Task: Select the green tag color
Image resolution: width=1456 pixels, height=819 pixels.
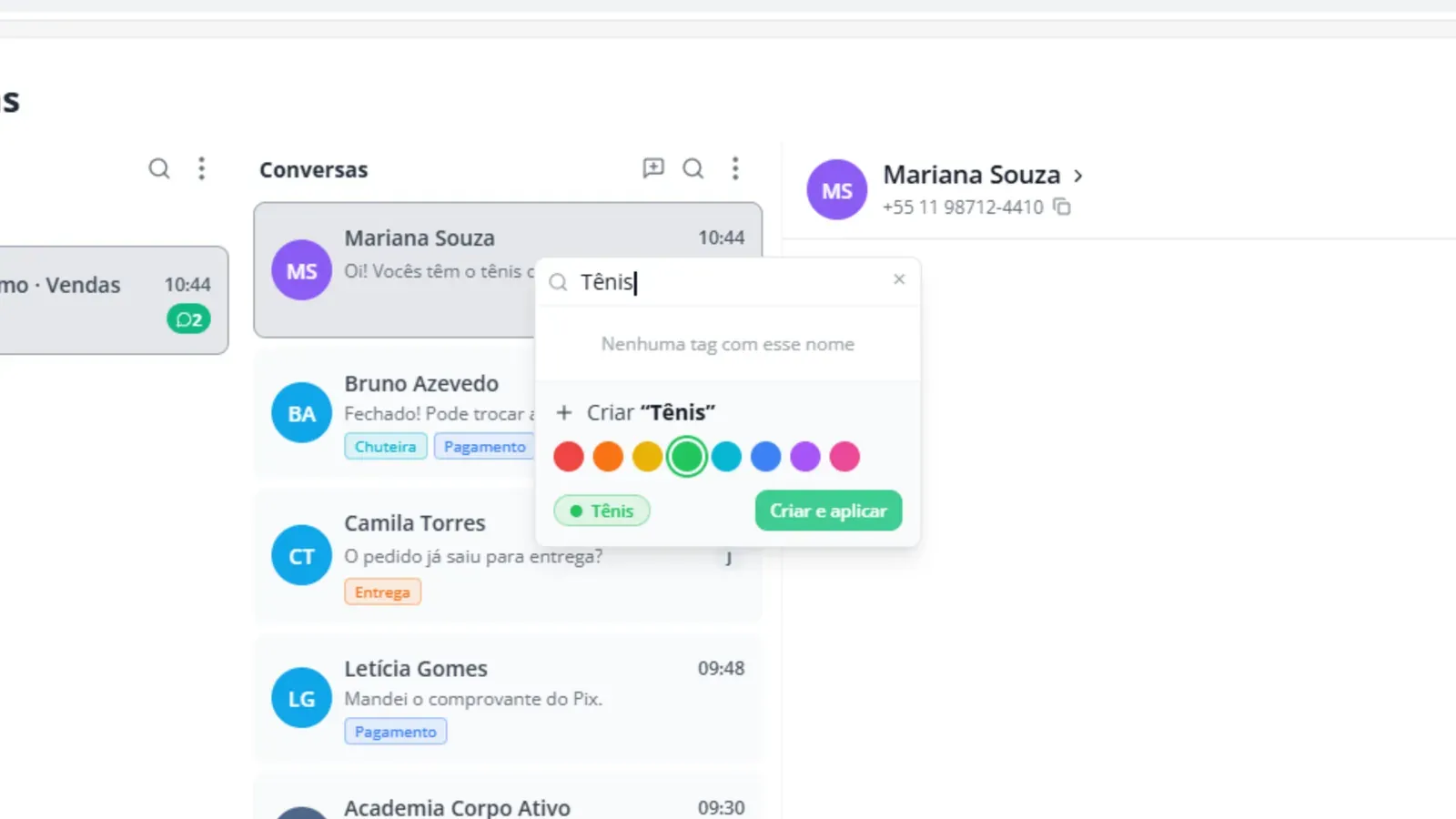Action: pyautogui.click(x=687, y=456)
